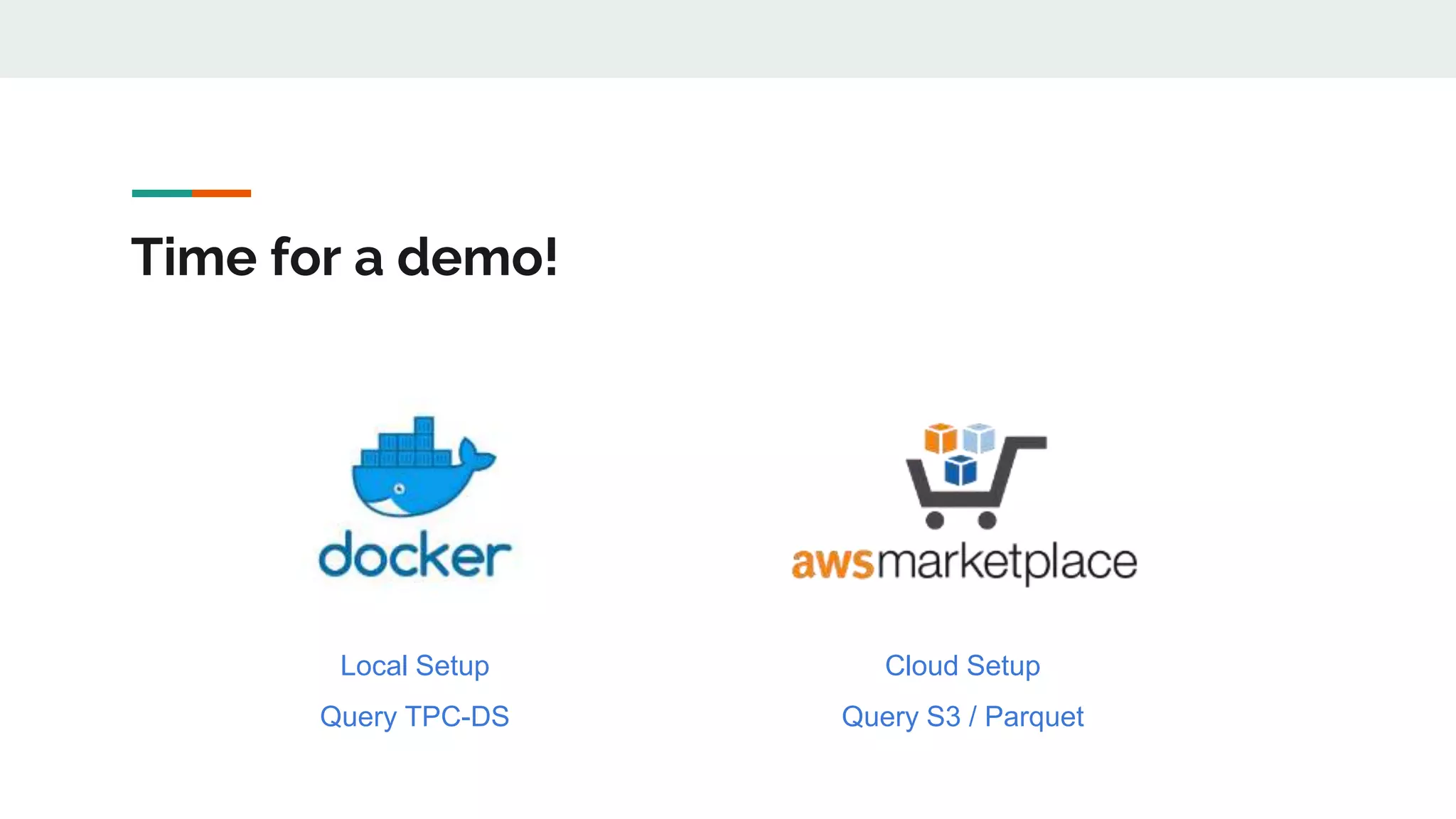Viewport: 1456px width, 819px height.
Task: Click the Docker whale logo
Action: click(424, 466)
